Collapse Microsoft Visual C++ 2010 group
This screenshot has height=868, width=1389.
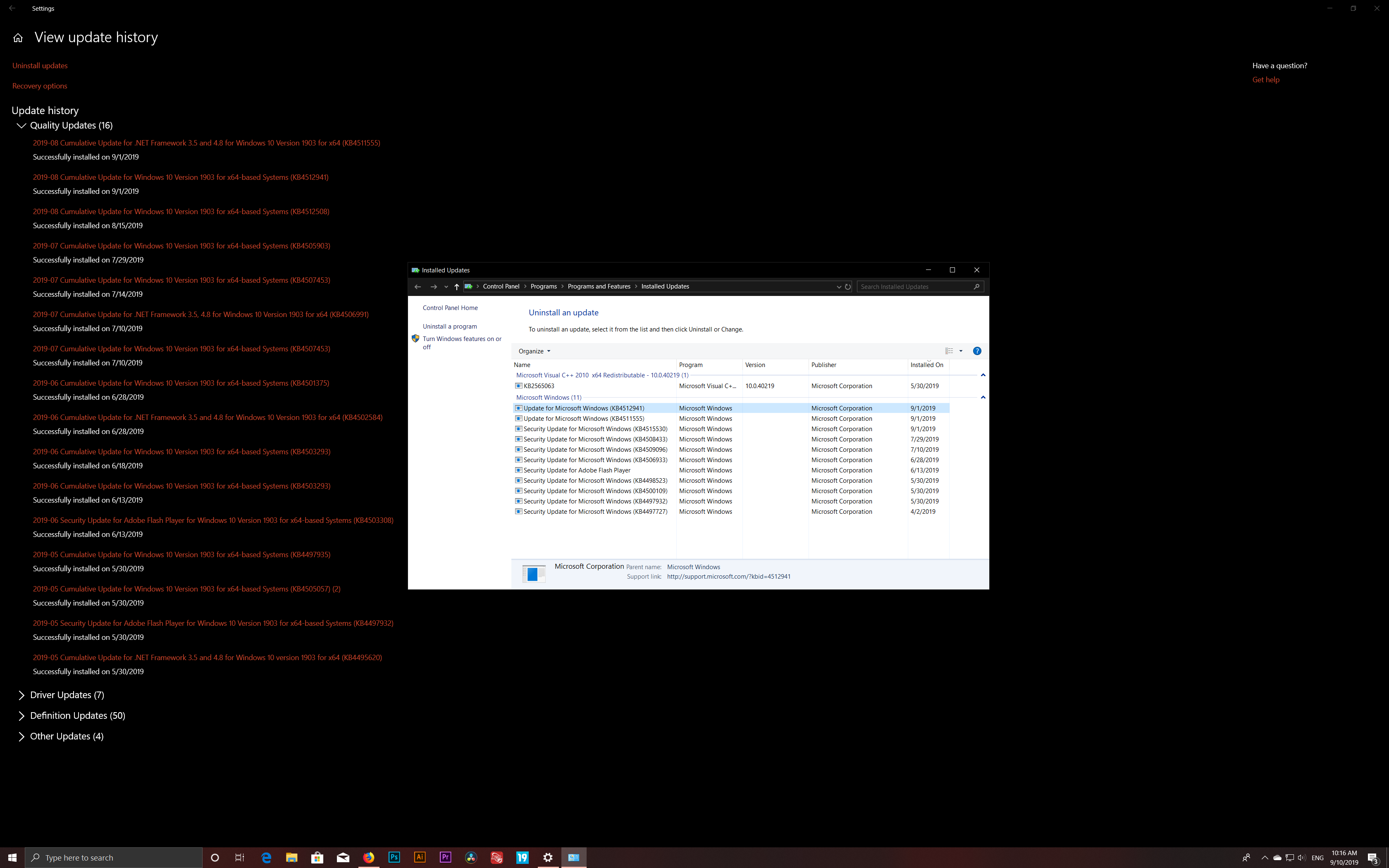pyautogui.click(x=983, y=375)
